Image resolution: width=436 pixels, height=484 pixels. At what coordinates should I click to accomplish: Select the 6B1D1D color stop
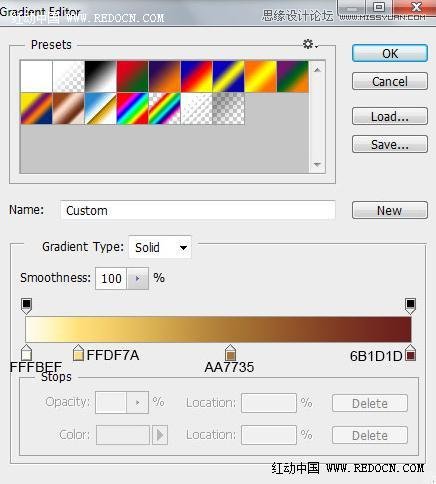point(410,353)
